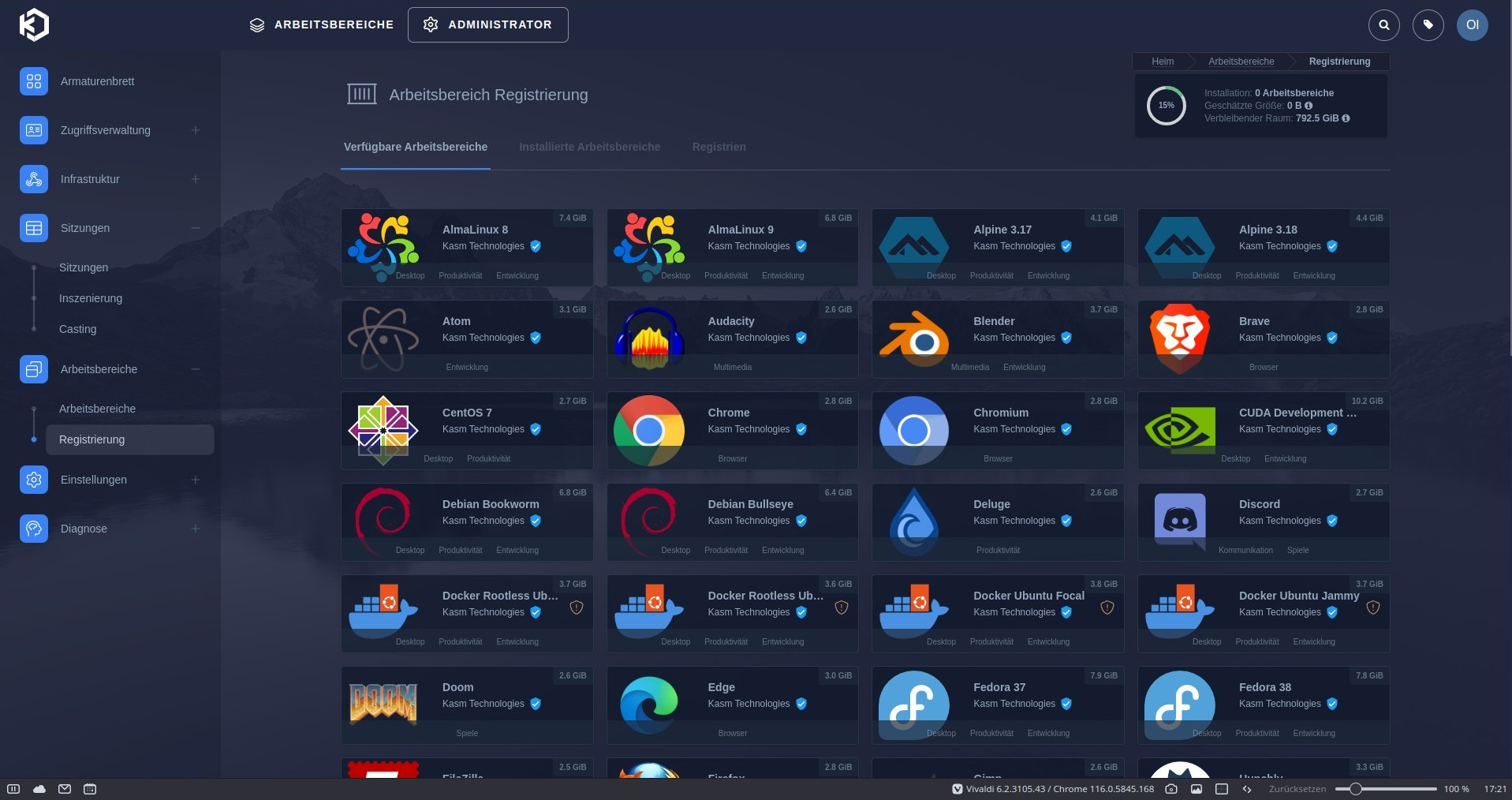Select the Registrierung sidebar item

click(130, 439)
